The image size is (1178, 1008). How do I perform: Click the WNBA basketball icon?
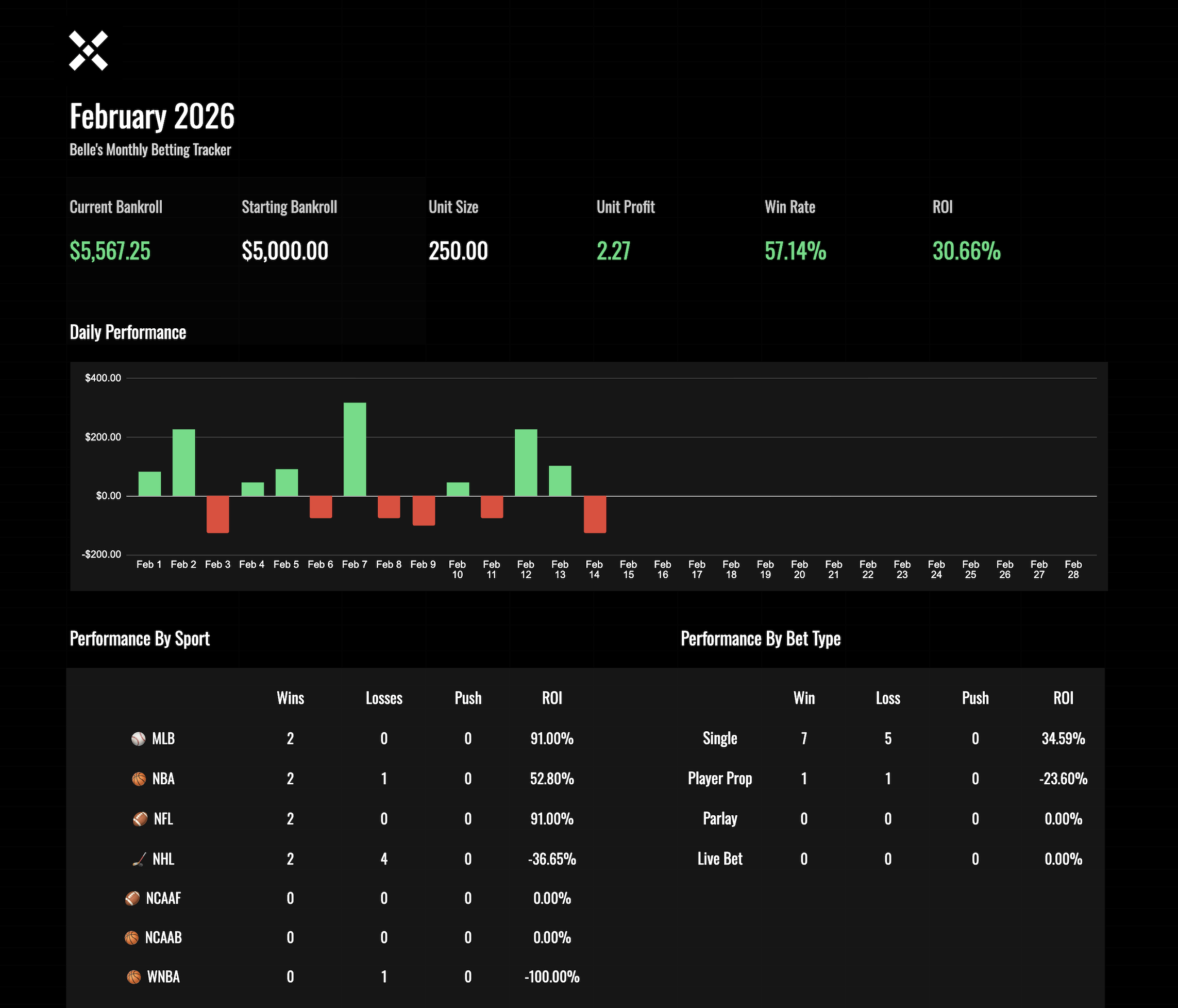tap(133, 977)
